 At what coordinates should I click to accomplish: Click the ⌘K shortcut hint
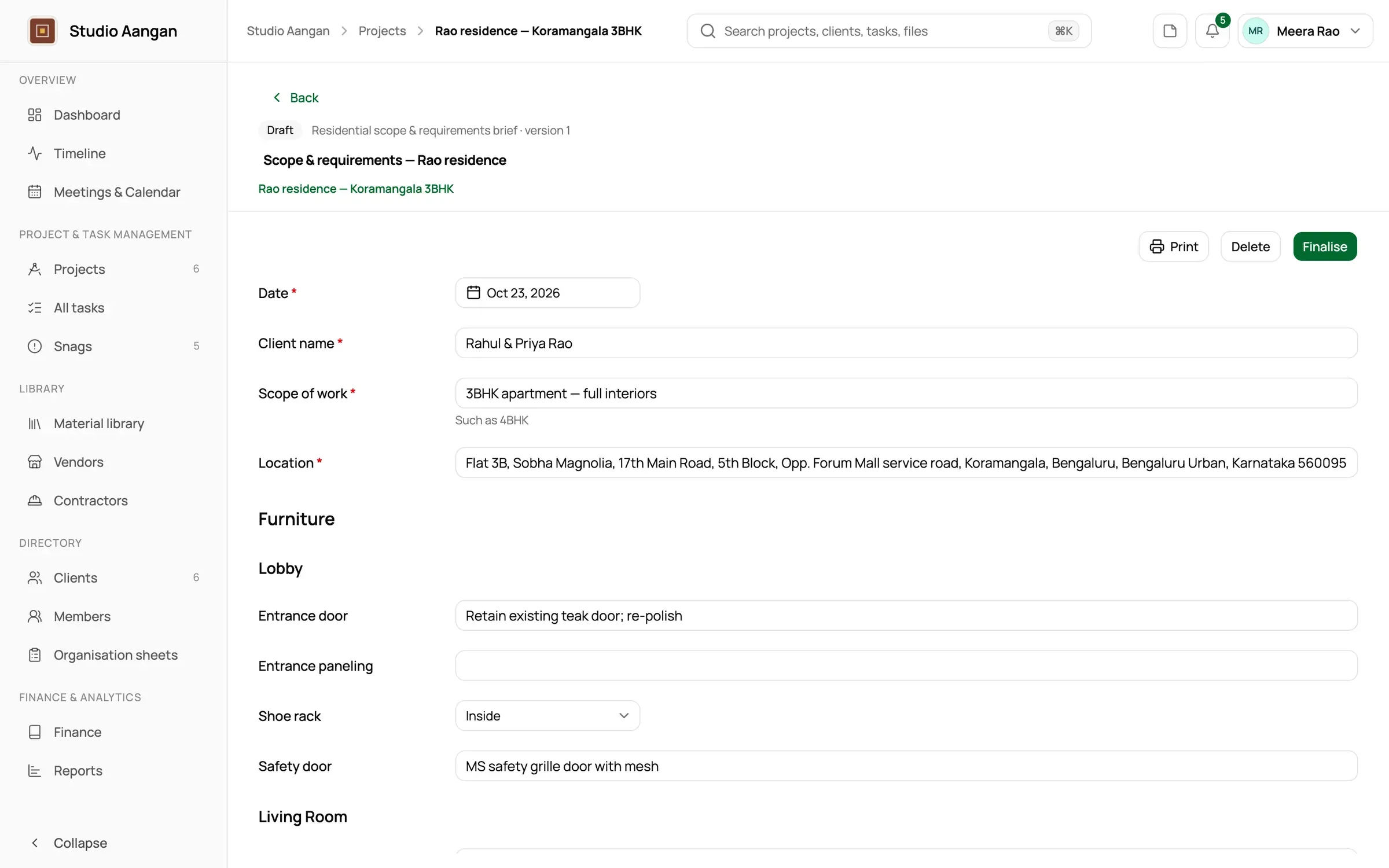pyautogui.click(x=1064, y=31)
